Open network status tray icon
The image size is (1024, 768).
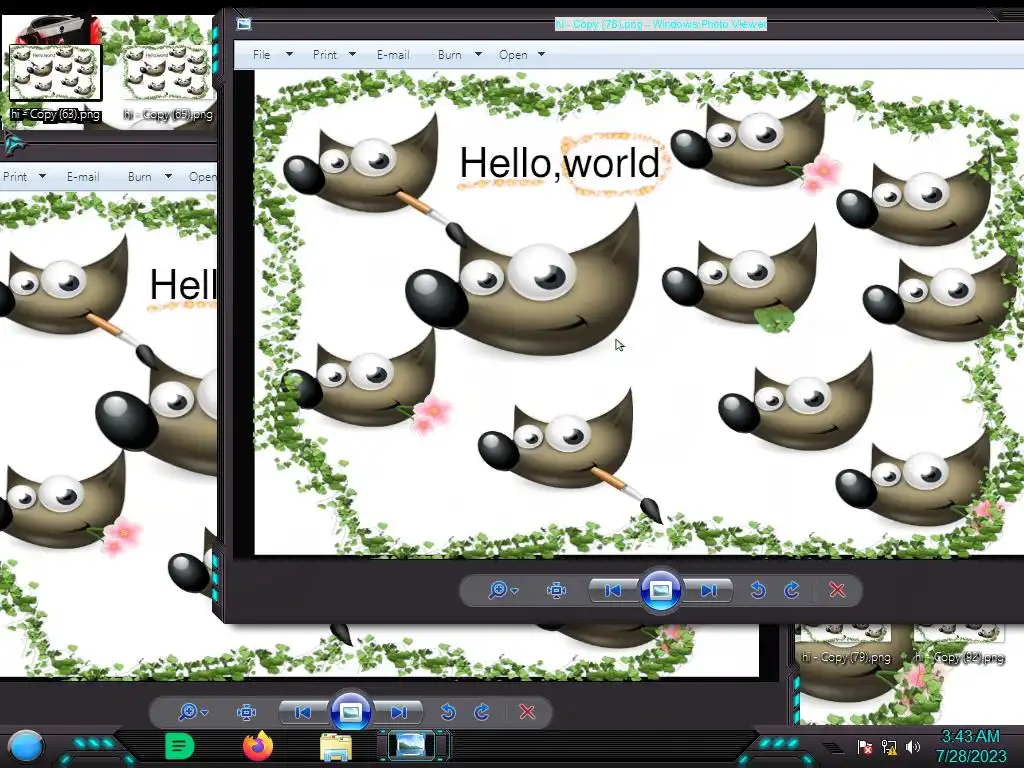point(889,747)
